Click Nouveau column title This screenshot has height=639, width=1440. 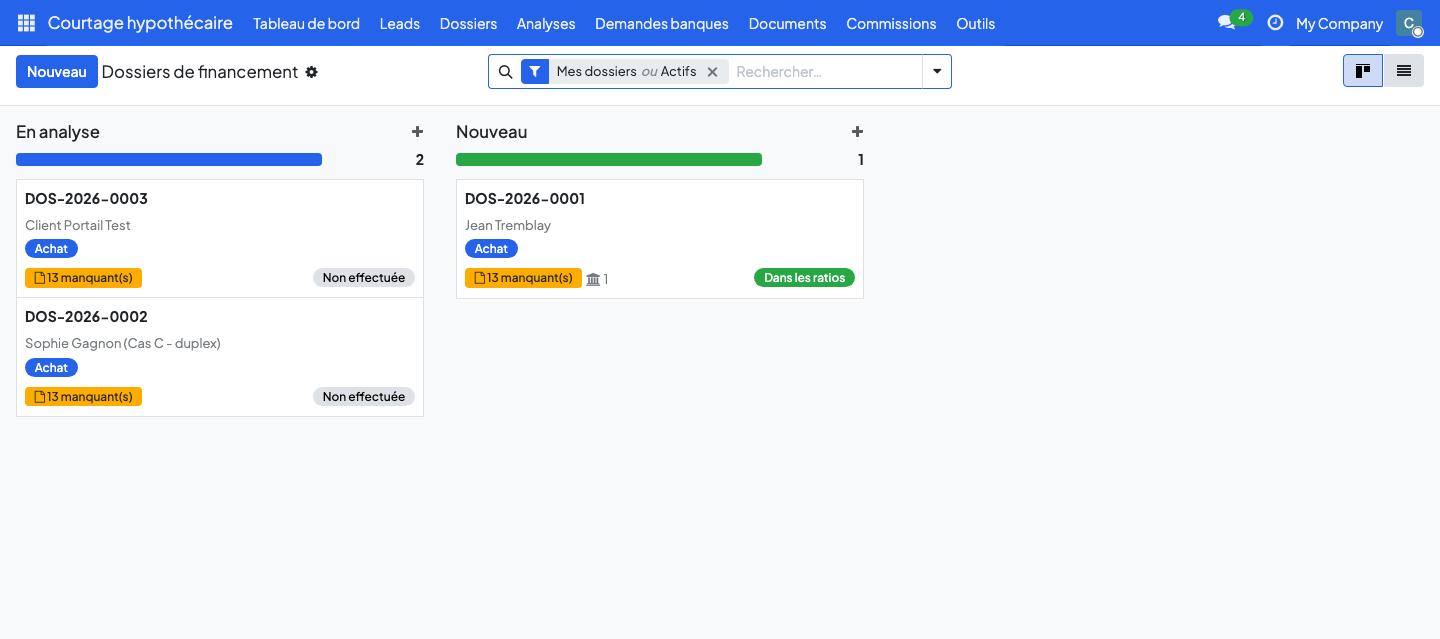click(x=492, y=132)
